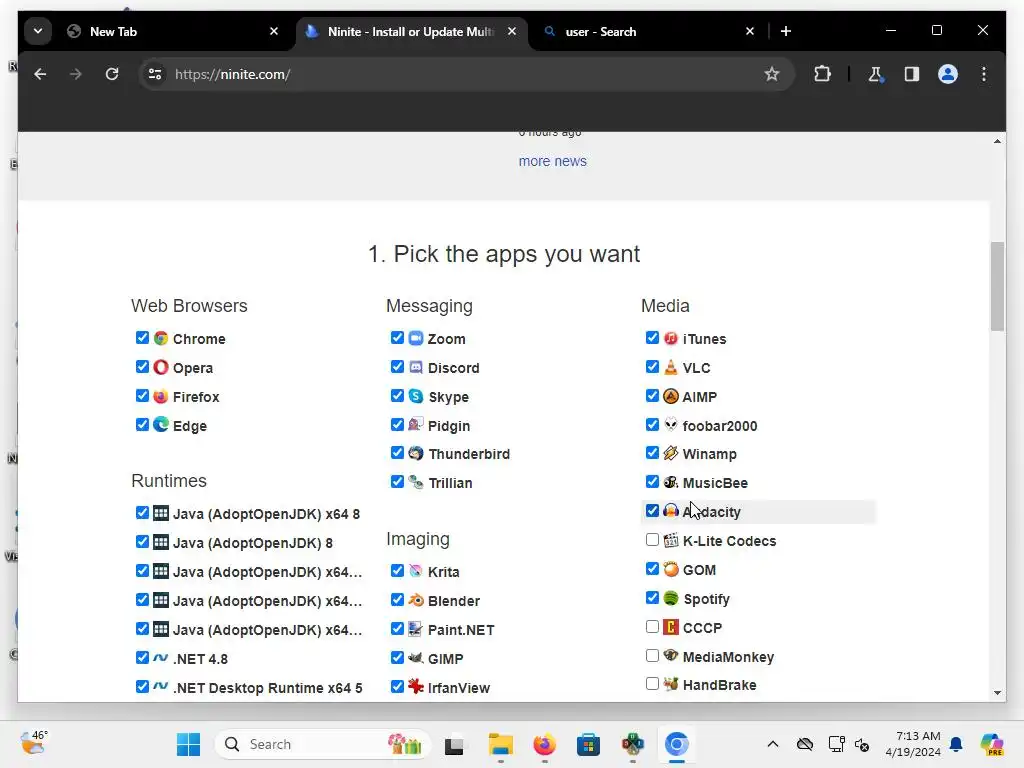Go back to the previous page

pyautogui.click(x=40, y=74)
